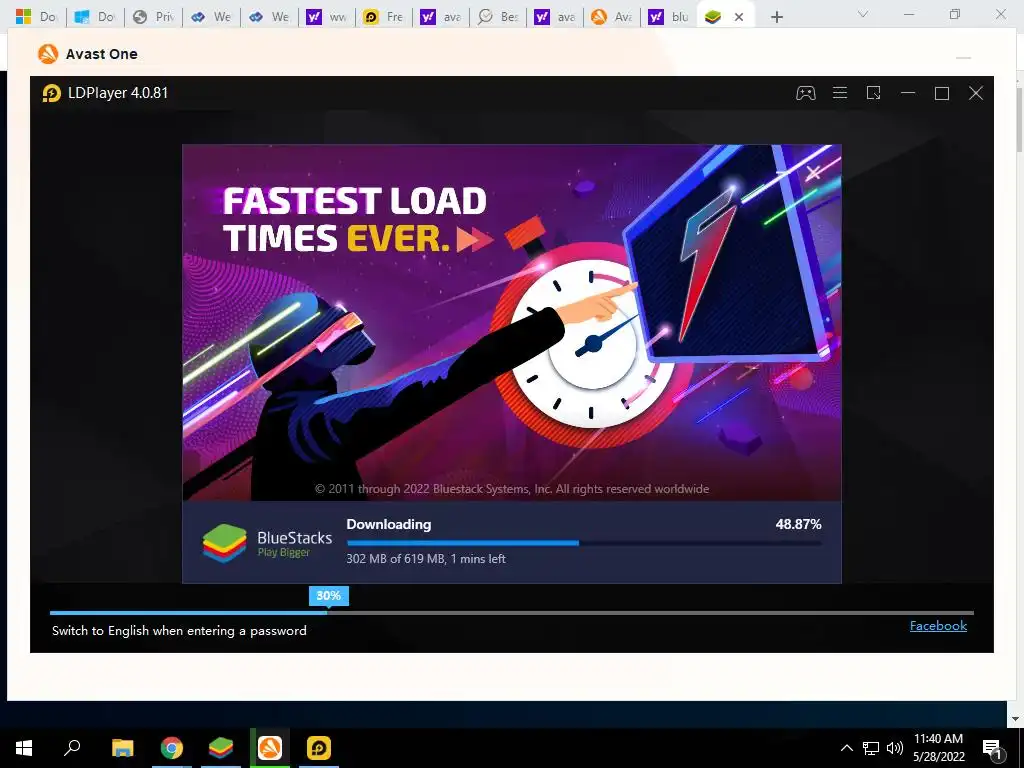Open the taskbar clock and date

(938, 748)
